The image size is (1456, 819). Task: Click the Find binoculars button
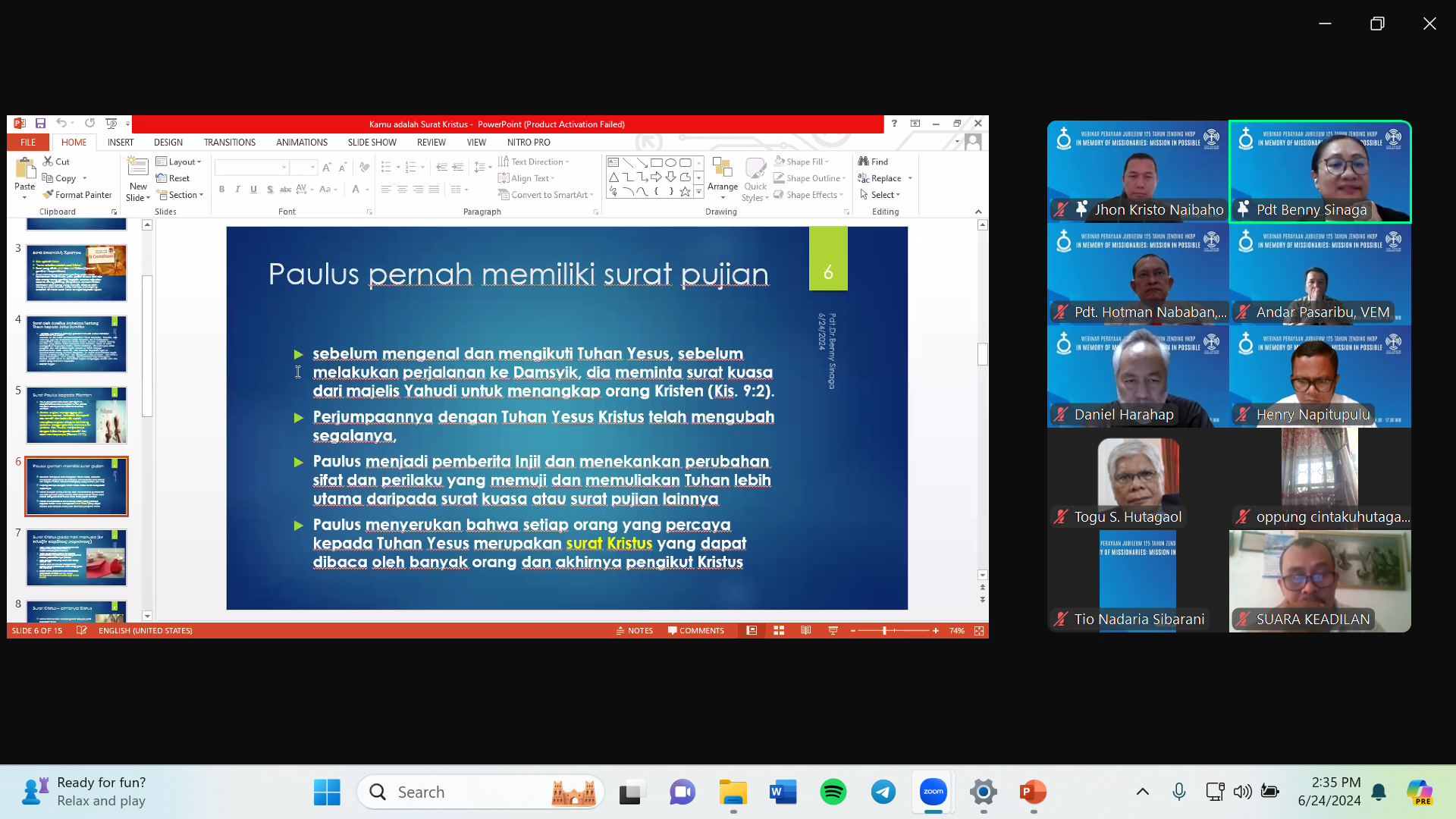pos(873,162)
